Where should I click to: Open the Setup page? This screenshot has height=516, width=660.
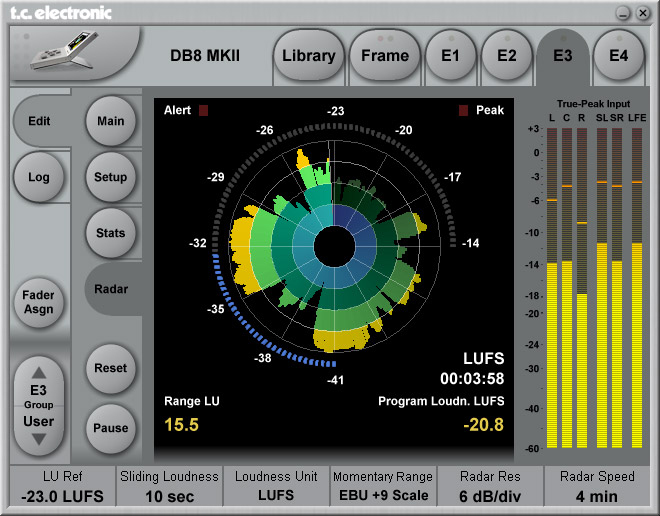(110, 177)
